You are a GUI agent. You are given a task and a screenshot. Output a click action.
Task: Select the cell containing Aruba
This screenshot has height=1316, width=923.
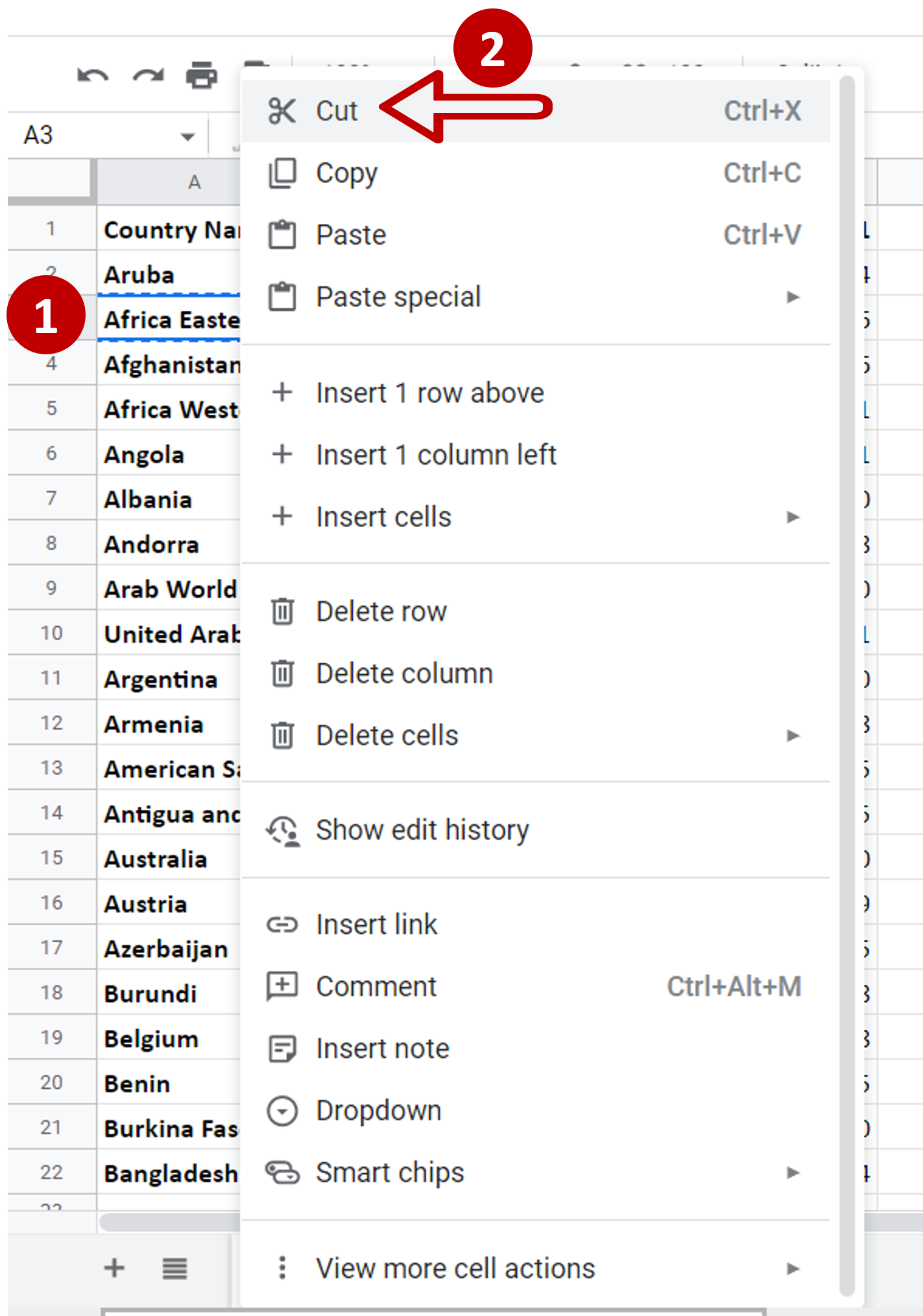(169, 274)
